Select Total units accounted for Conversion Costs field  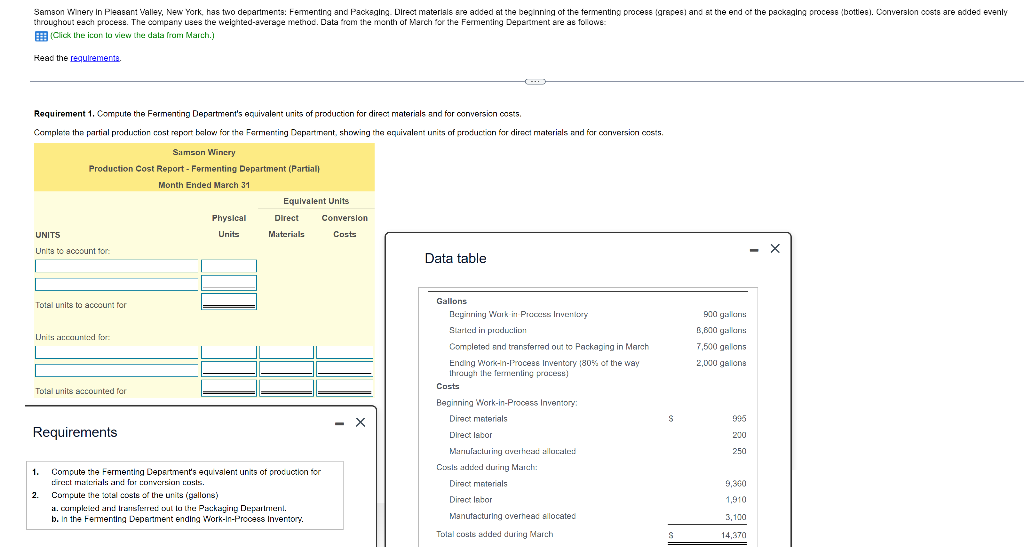[x=345, y=388]
